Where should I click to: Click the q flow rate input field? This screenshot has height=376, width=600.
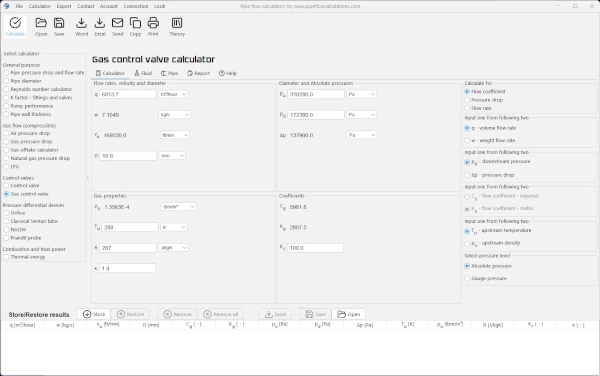[x=128, y=94]
